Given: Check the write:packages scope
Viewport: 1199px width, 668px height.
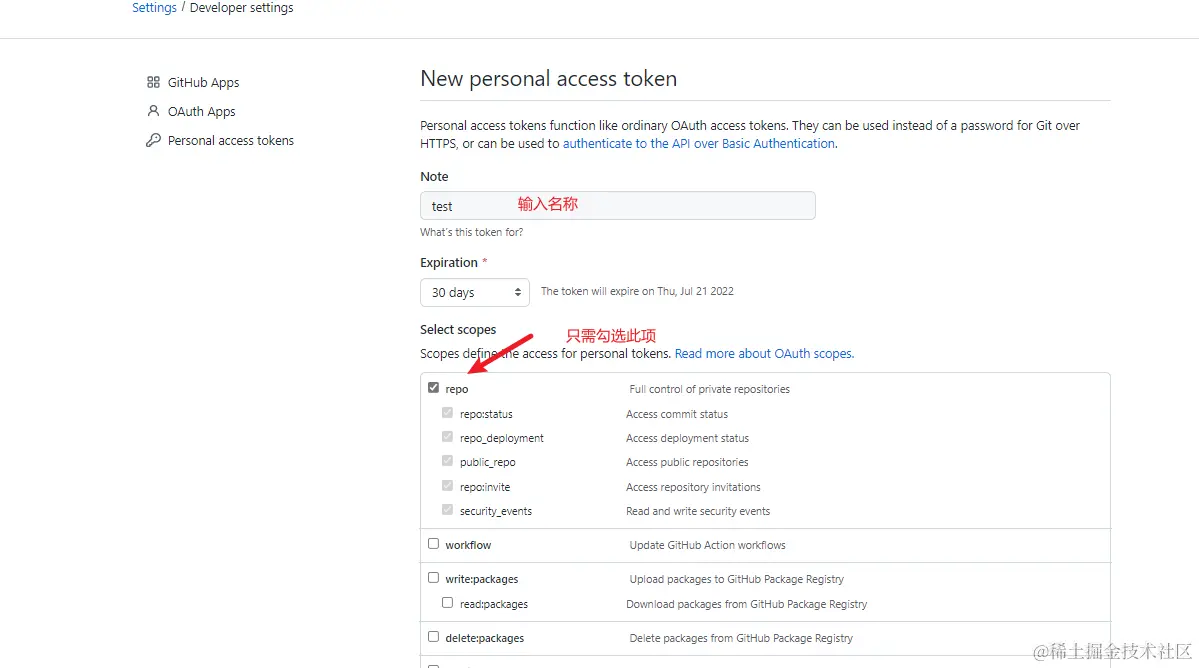Looking at the screenshot, I should point(434,577).
